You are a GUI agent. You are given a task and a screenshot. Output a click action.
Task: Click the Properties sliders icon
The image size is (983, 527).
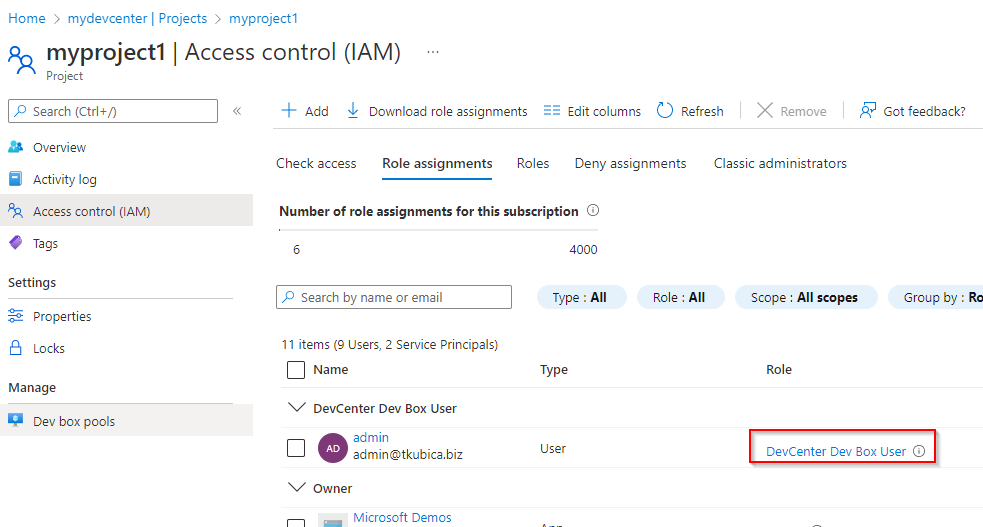point(16,316)
